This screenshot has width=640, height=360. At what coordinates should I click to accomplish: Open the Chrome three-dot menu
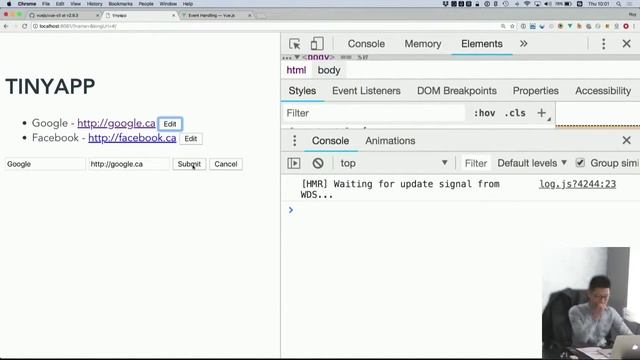point(634,26)
